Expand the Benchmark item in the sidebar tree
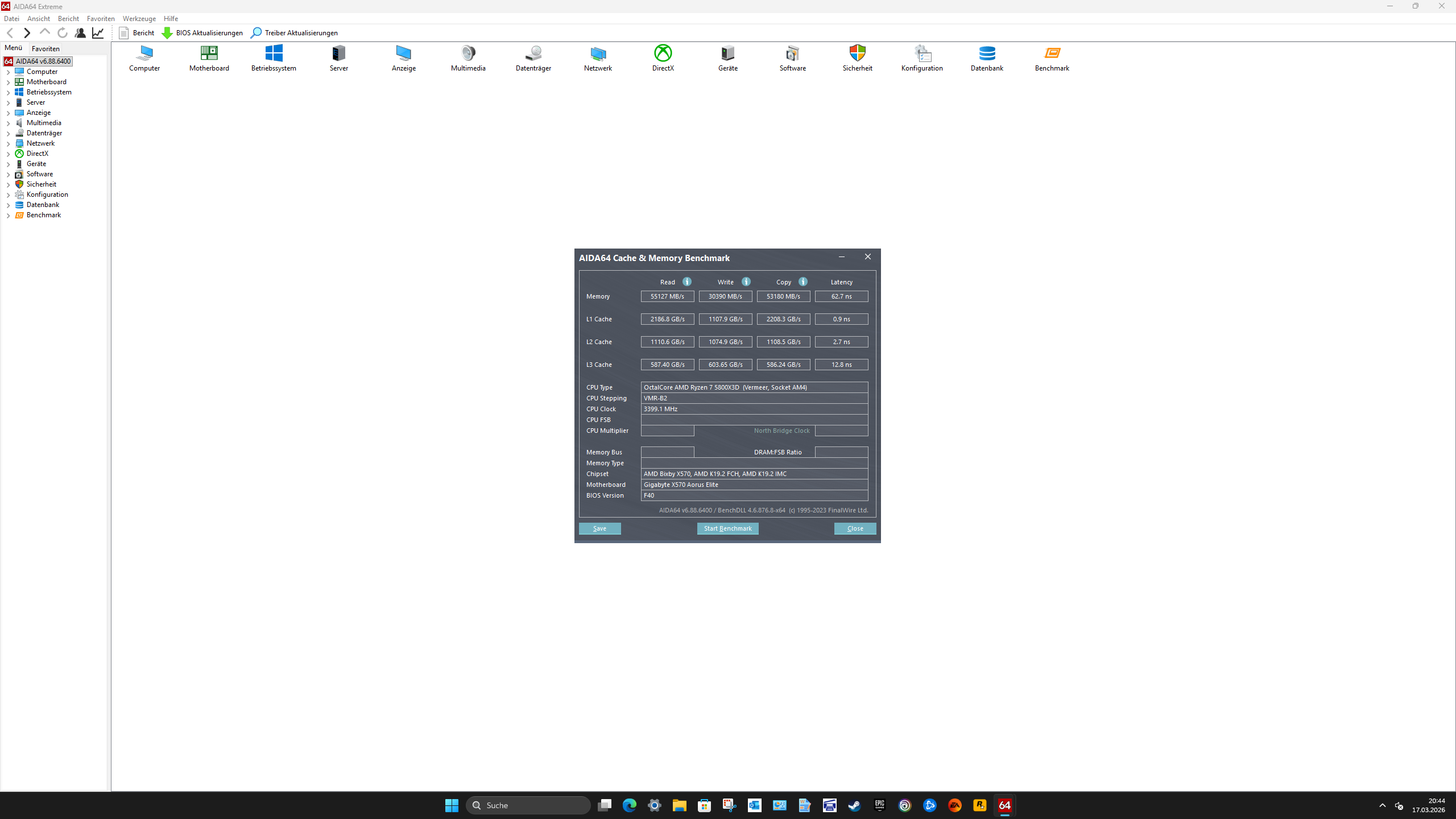Viewport: 1456px width, 819px height. coord(9,214)
